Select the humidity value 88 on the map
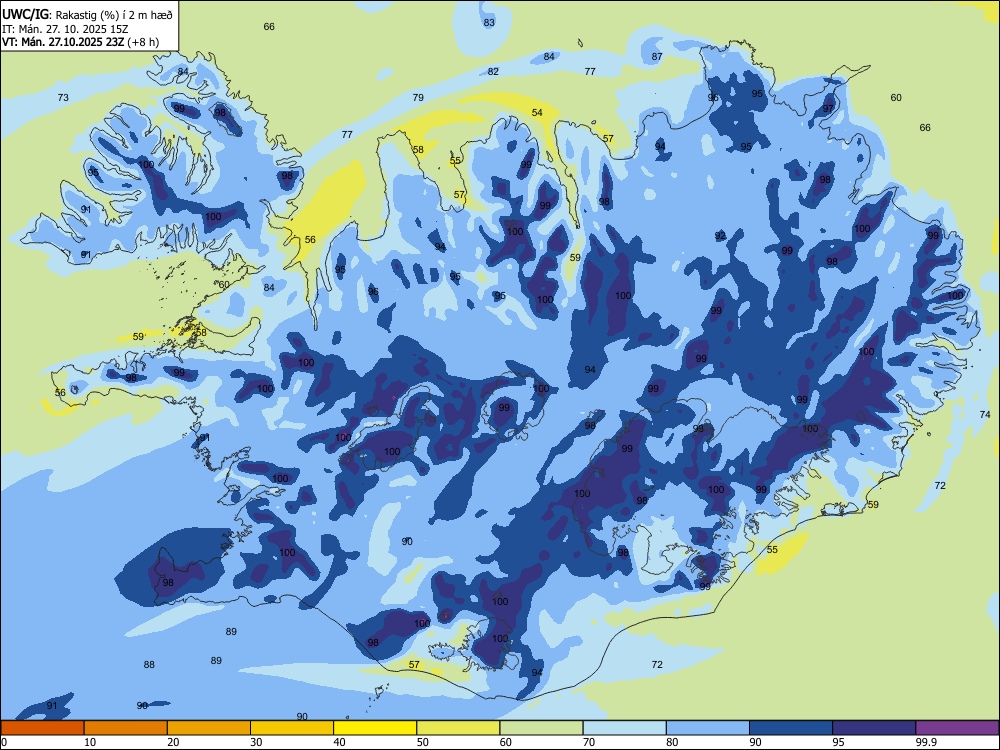The image size is (1000, 750). [x=149, y=665]
